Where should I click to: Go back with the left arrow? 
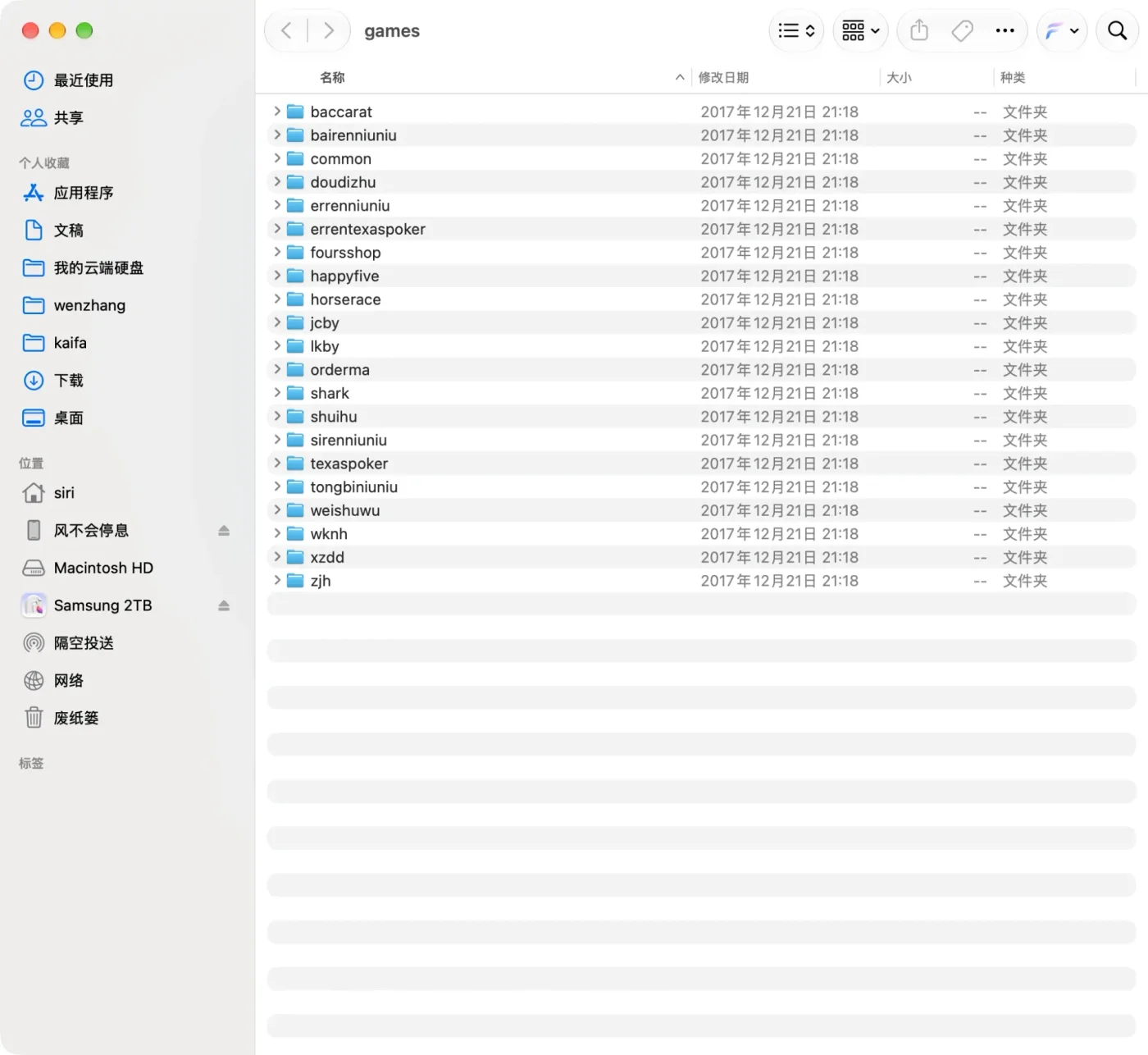tap(286, 31)
